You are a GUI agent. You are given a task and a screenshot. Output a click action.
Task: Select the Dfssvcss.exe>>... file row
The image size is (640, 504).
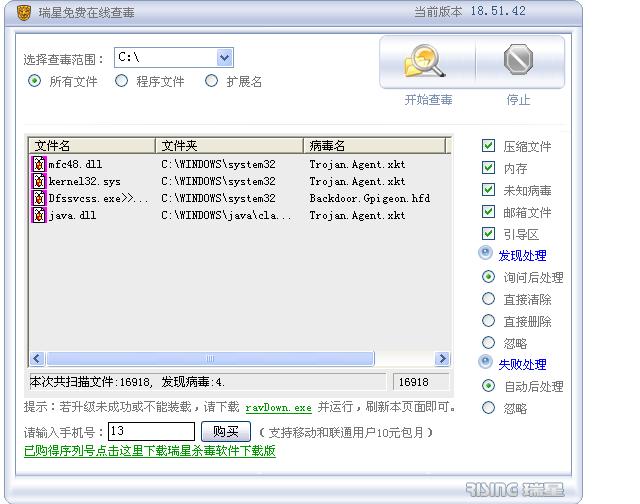click(x=240, y=198)
